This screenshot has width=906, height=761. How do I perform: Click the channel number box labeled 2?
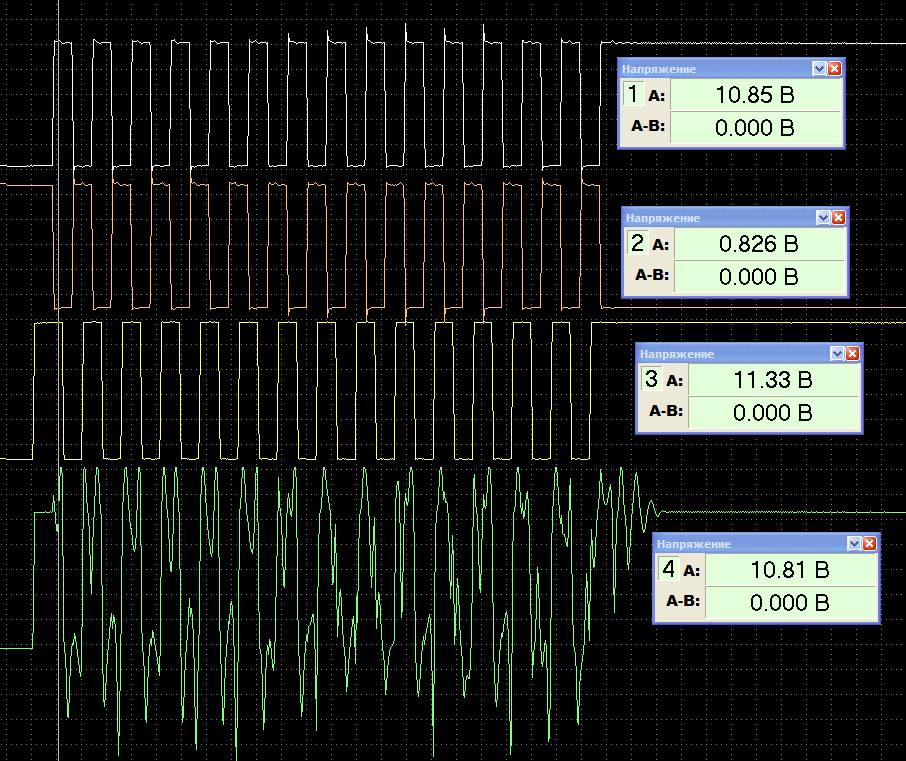click(637, 243)
